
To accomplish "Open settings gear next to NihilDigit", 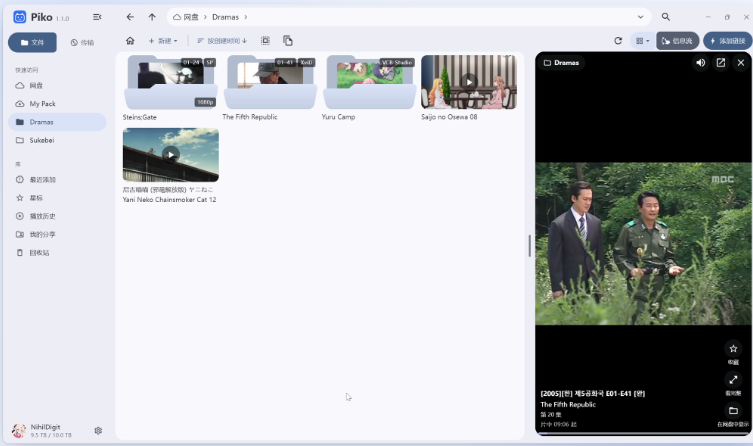I will 98,431.
